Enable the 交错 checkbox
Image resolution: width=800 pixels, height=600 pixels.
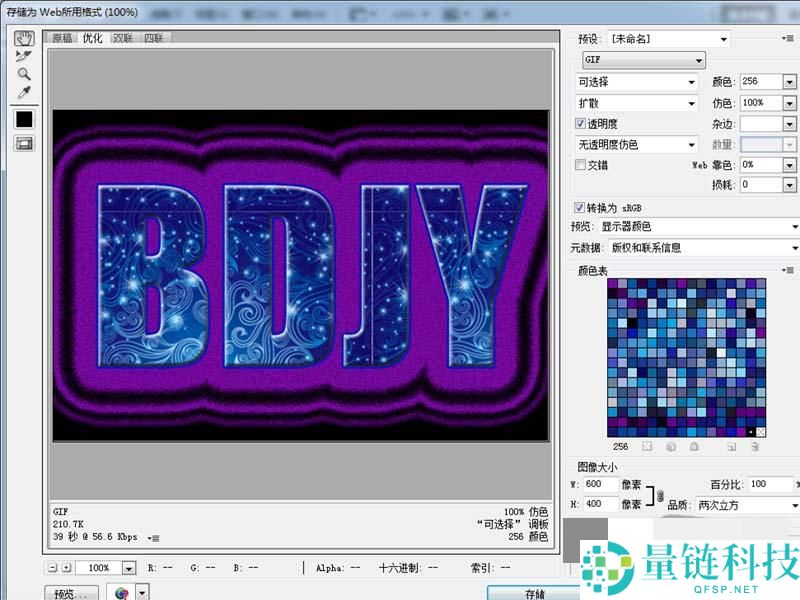(x=581, y=165)
